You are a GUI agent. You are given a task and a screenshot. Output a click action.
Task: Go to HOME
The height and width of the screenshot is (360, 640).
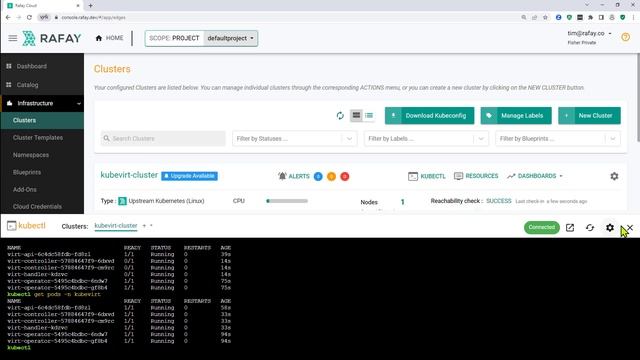click(x=109, y=38)
